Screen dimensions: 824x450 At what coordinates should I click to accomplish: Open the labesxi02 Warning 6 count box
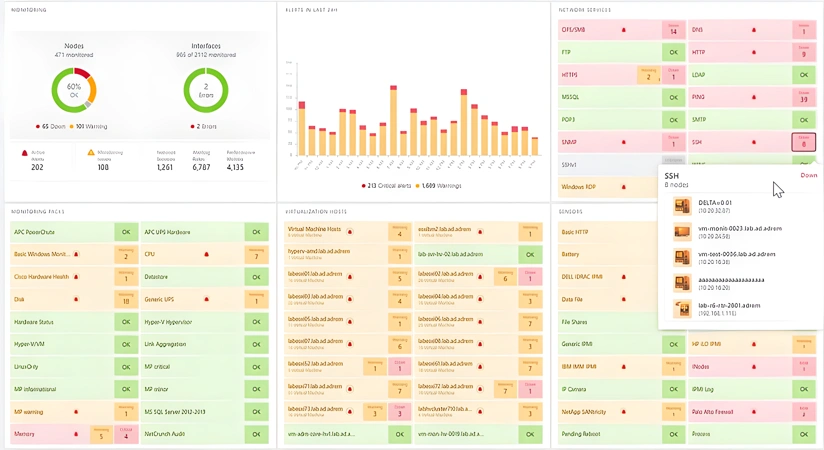coord(505,277)
